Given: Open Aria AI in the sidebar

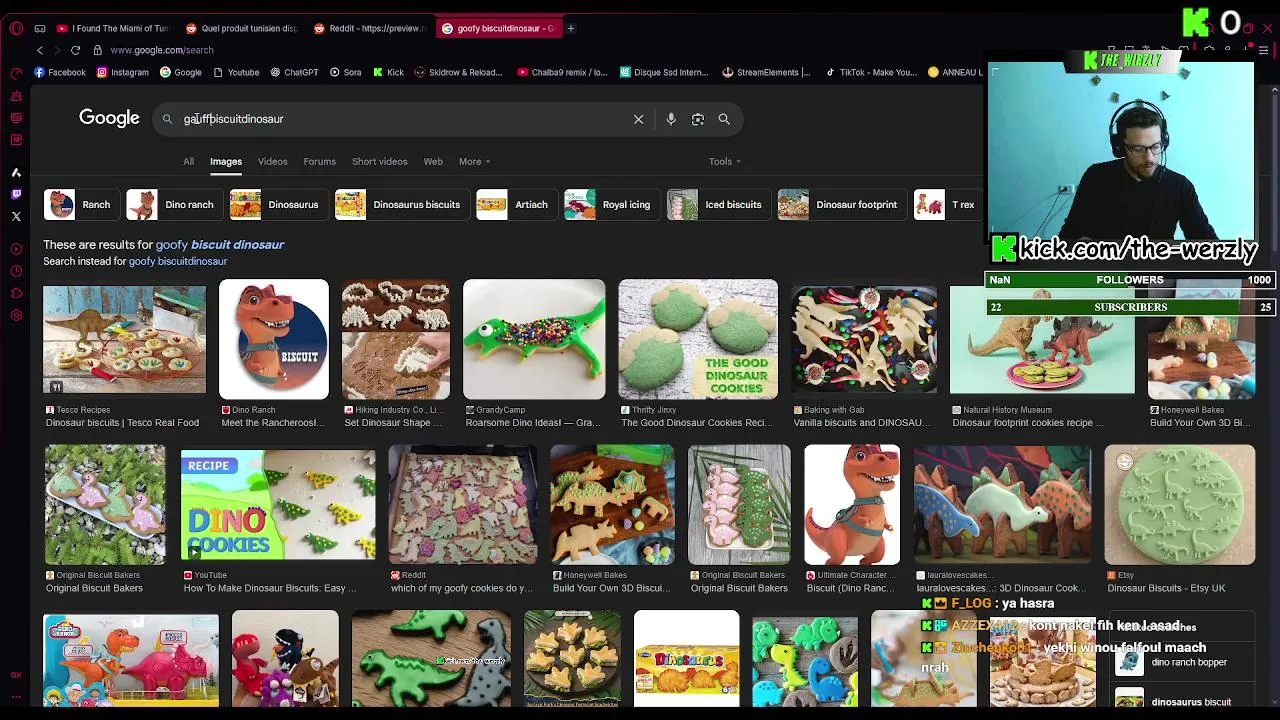Looking at the screenshot, I should pyautogui.click(x=16, y=172).
